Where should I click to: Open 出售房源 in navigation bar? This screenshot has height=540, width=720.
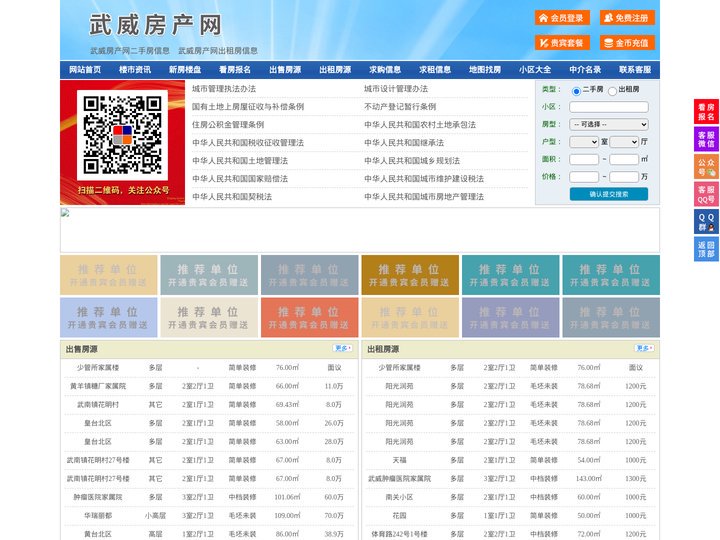(x=285, y=70)
